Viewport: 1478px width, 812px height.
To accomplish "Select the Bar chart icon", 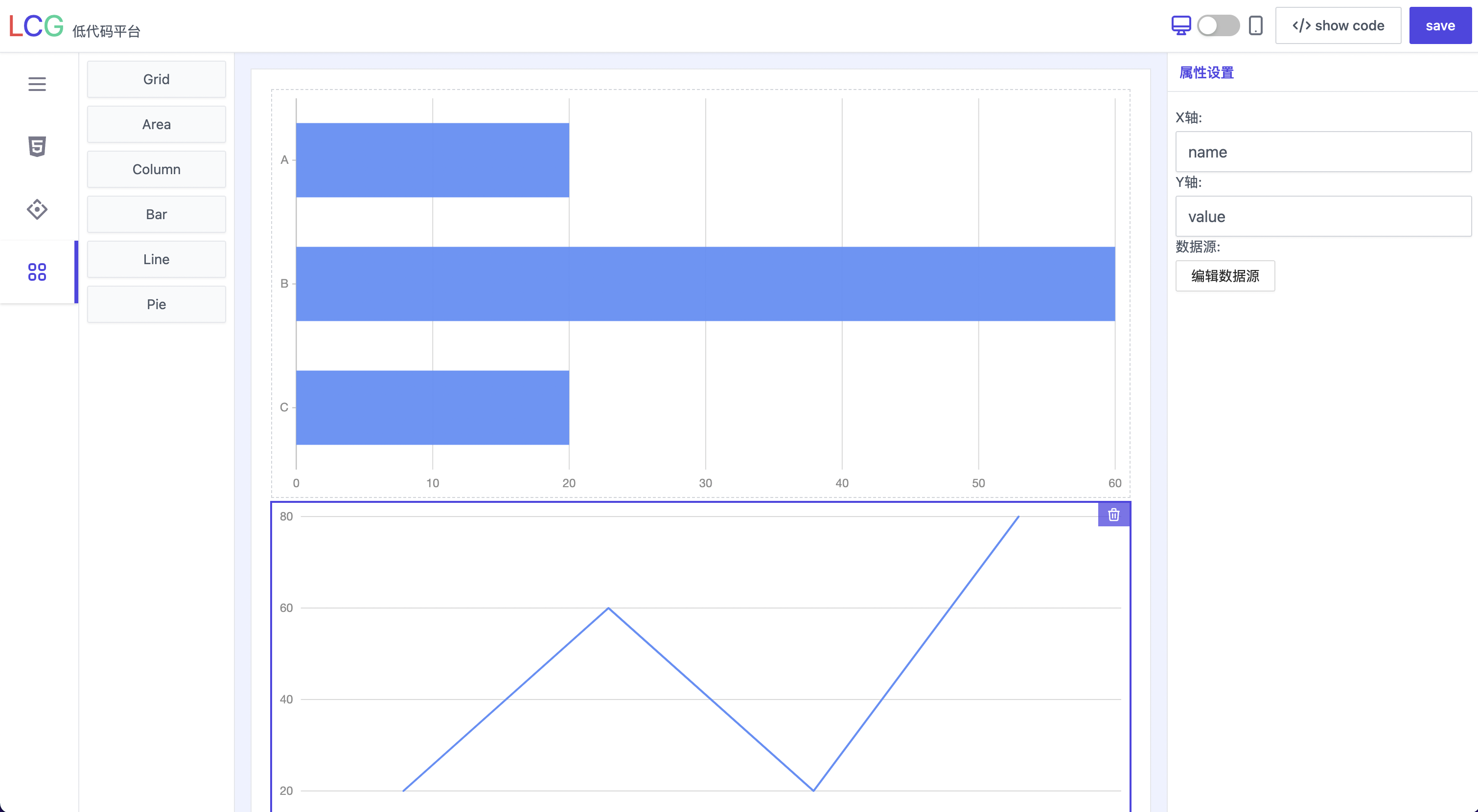I will click(157, 214).
